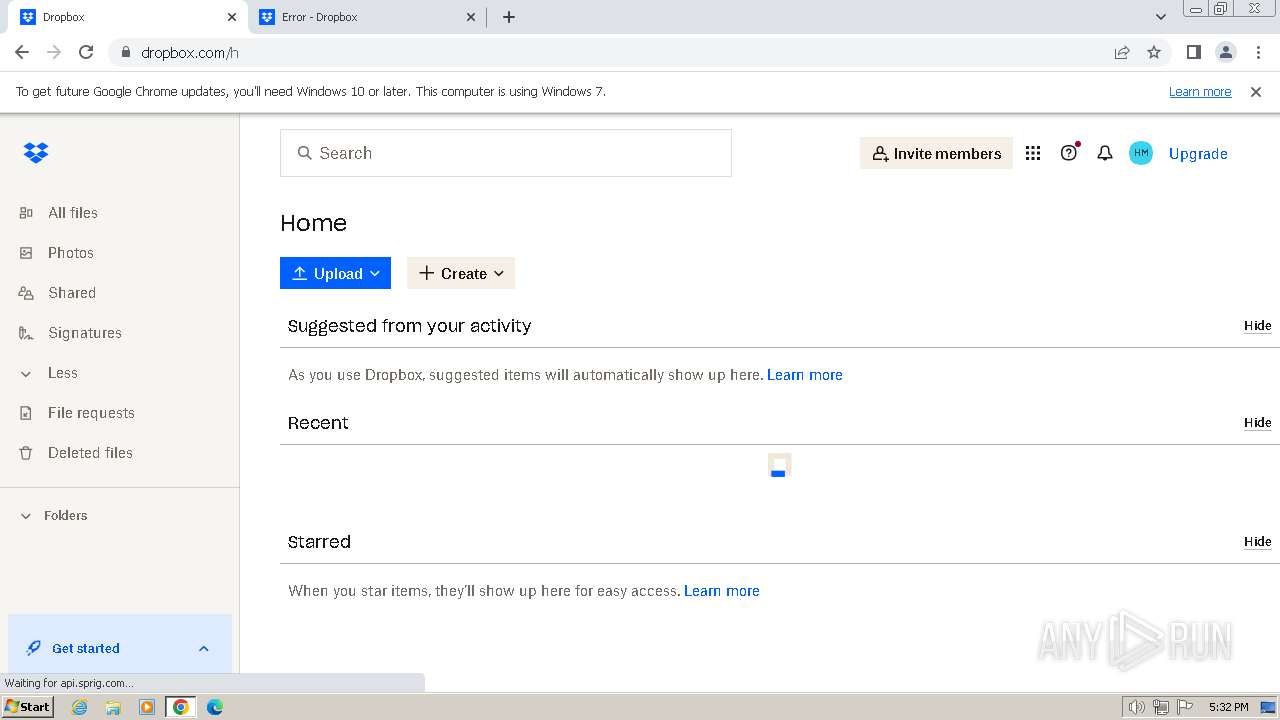This screenshot has height=720, width=1280.
Task: Open a new browser tab
Action: pyautogui.click(x=509, y=17)
